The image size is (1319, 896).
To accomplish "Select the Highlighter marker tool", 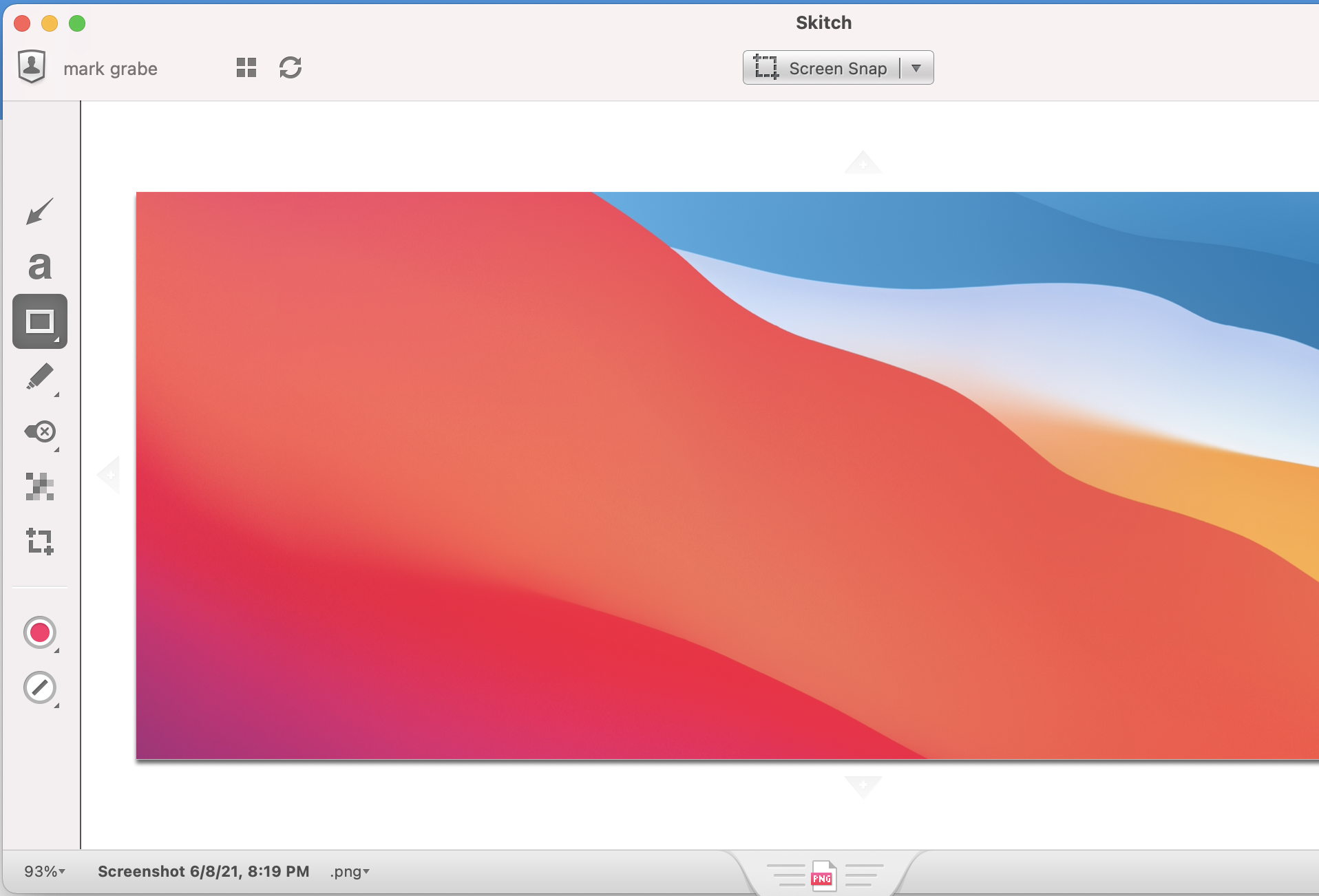I will click(40, 377).
